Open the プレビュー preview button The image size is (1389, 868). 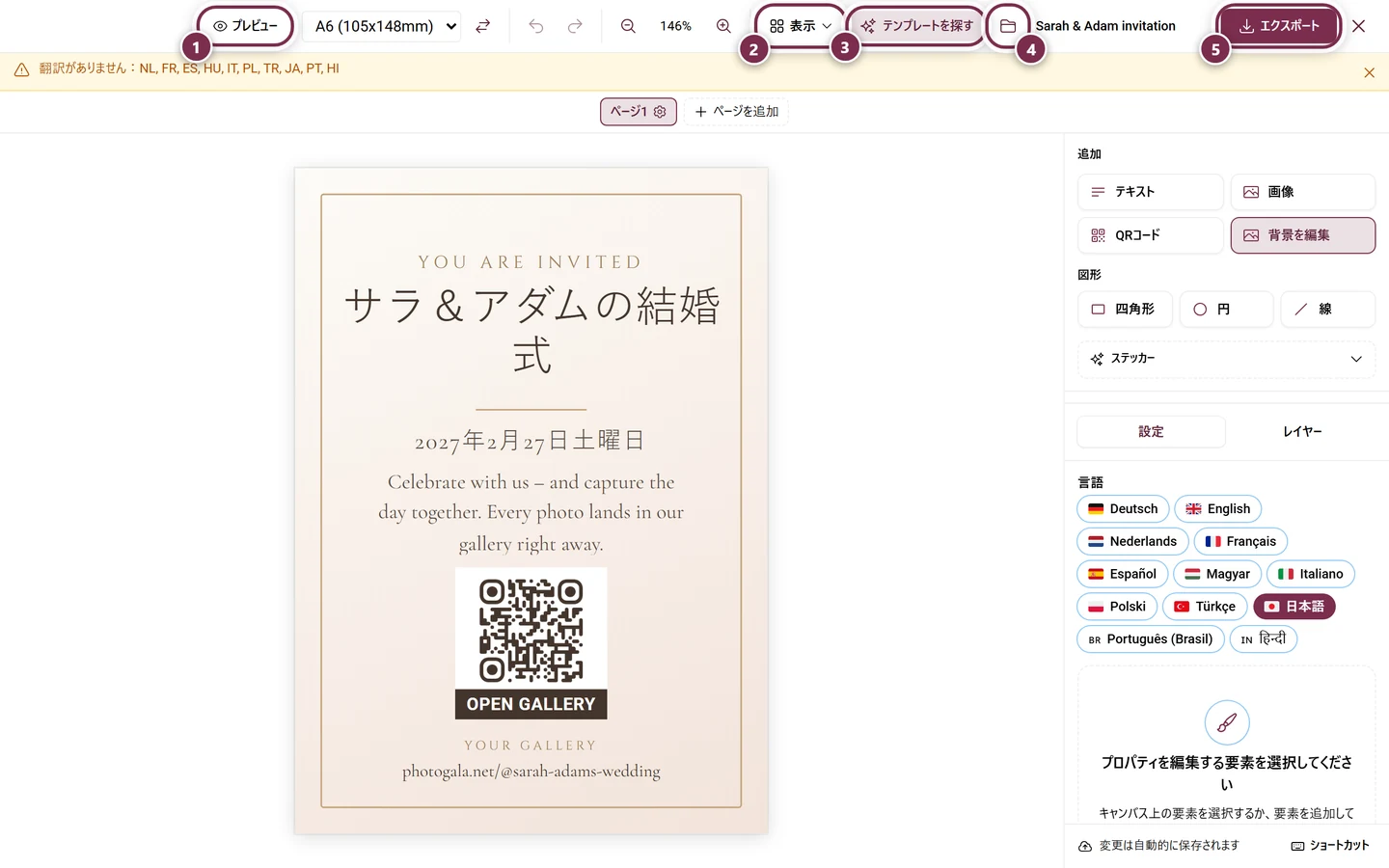(246, 26)
